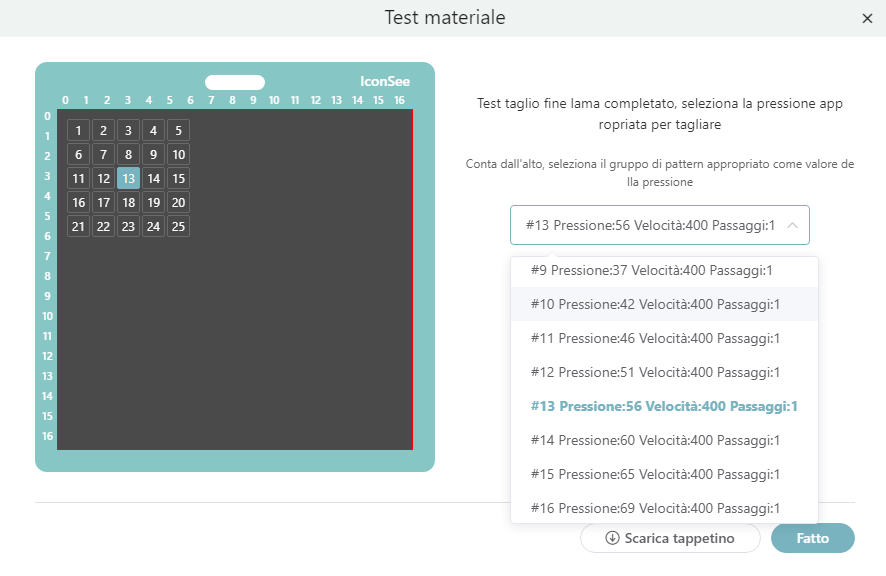Choose test pattern square 21
The image size is (886, 576).
pyautogui.click(x=79, y=226)
